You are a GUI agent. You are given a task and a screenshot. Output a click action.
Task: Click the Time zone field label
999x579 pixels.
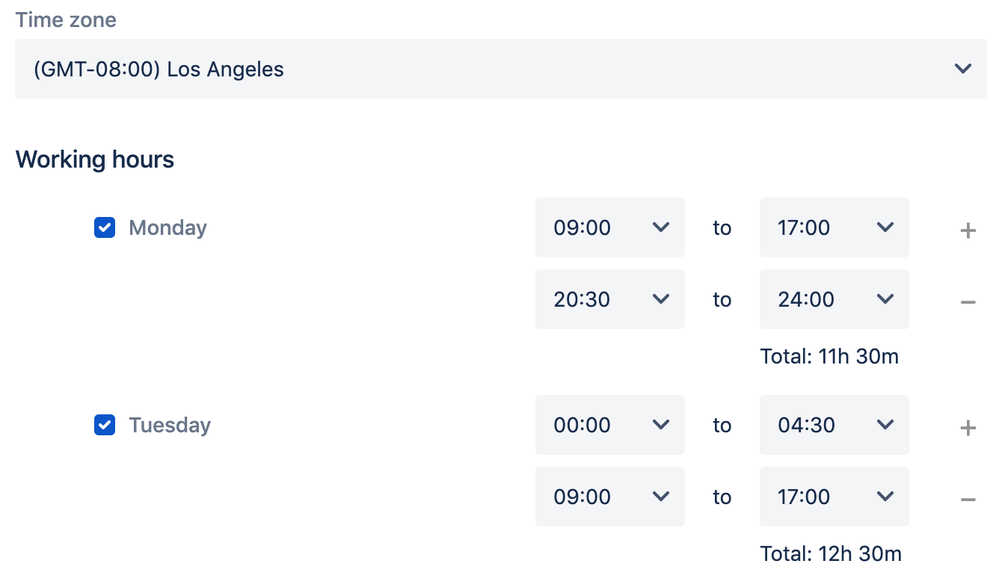(66, 20)
